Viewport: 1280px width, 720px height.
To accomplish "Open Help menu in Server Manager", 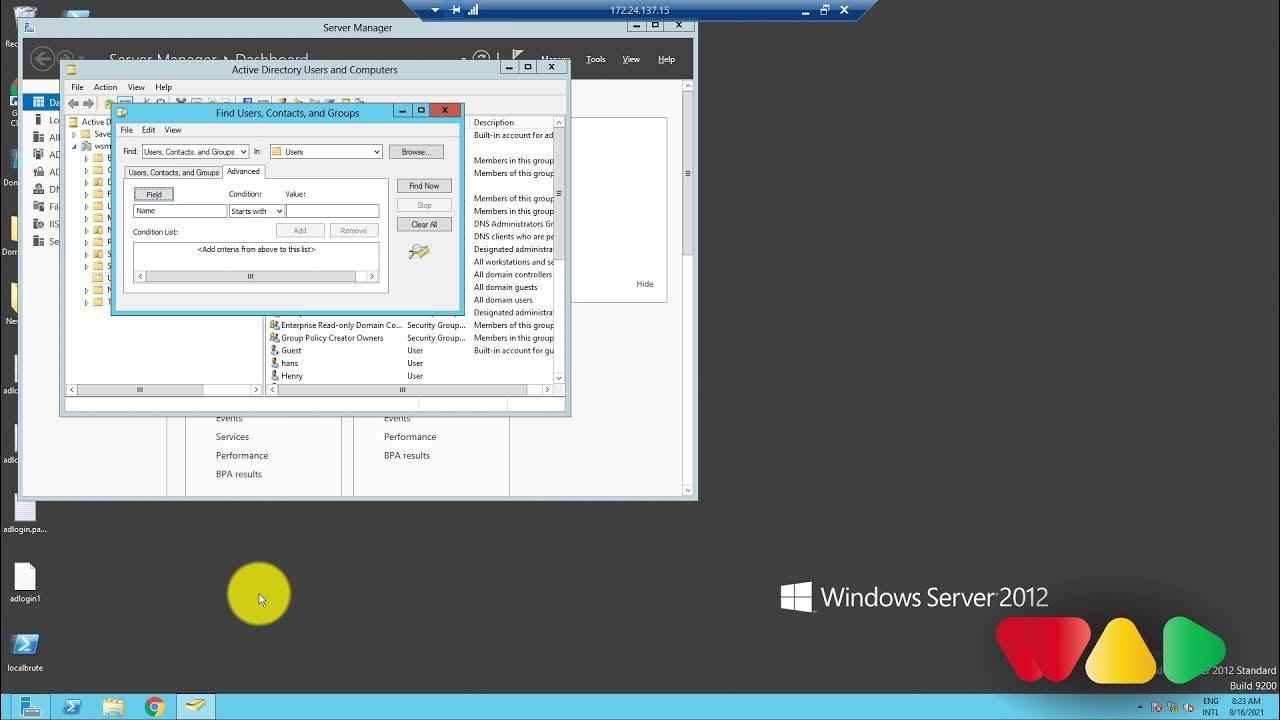I will [x=666, y=59].
